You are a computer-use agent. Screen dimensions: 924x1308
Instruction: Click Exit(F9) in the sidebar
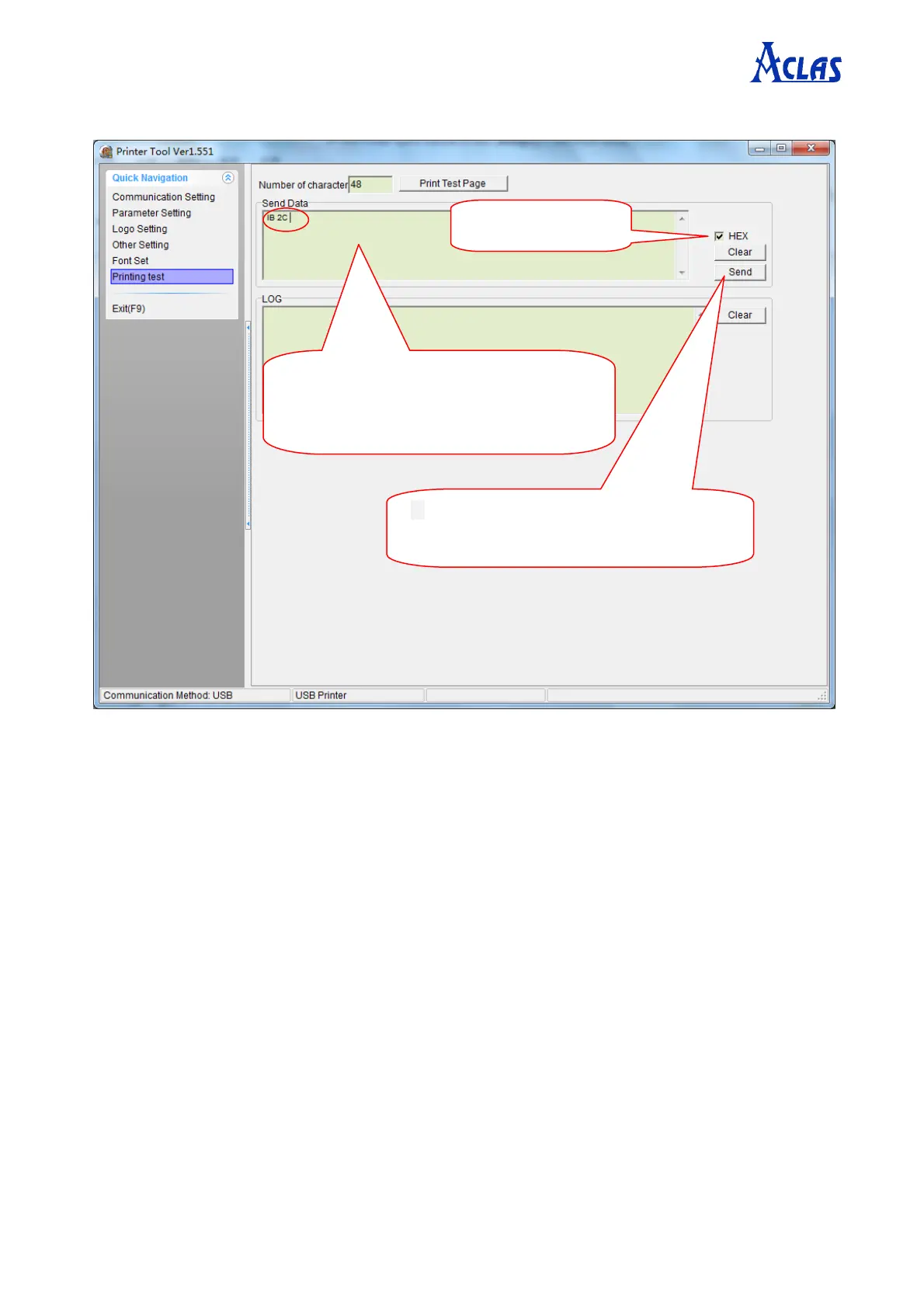coord(129,308)
